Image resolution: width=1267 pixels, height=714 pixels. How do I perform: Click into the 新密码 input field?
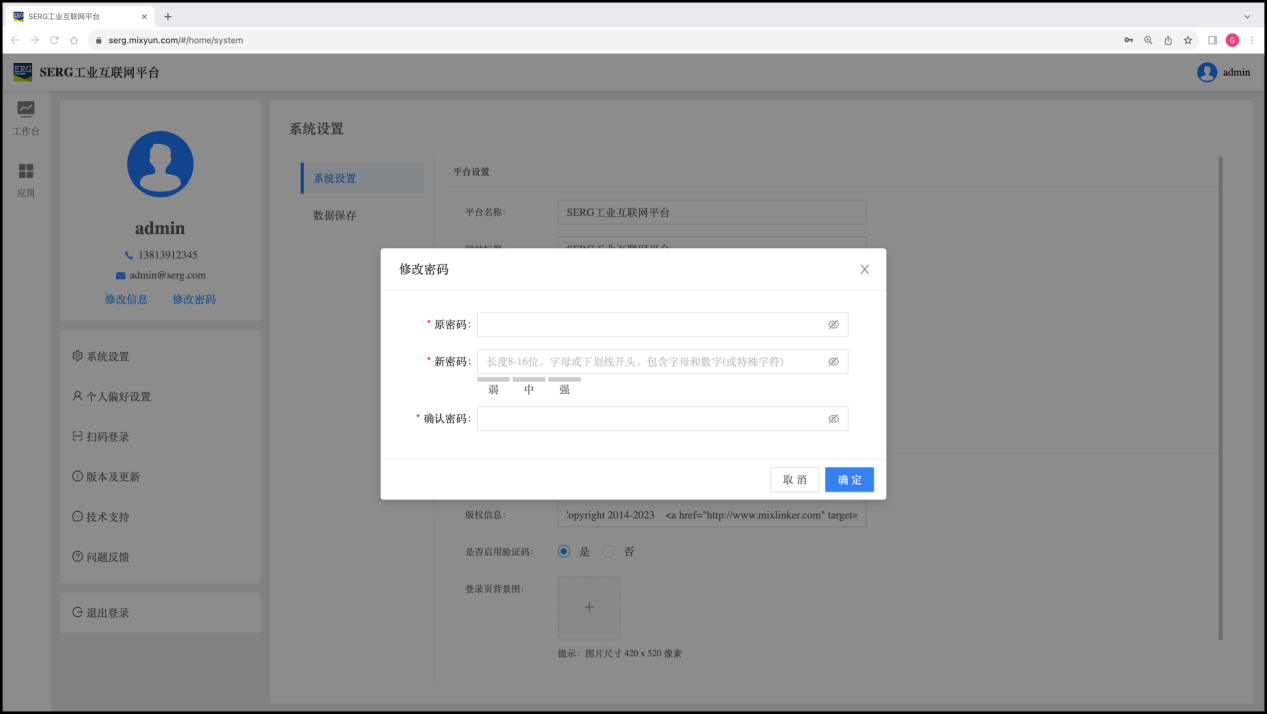pyautogui.click(x=650, y=362)
